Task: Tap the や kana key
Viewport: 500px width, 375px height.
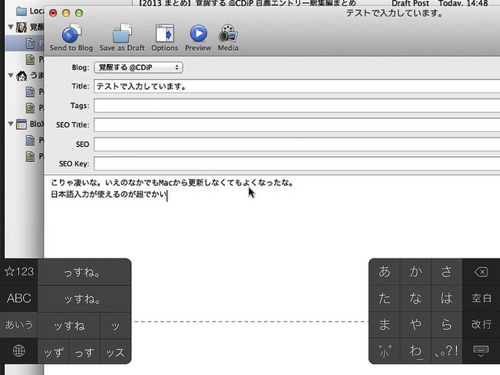Action: [415, 324]
